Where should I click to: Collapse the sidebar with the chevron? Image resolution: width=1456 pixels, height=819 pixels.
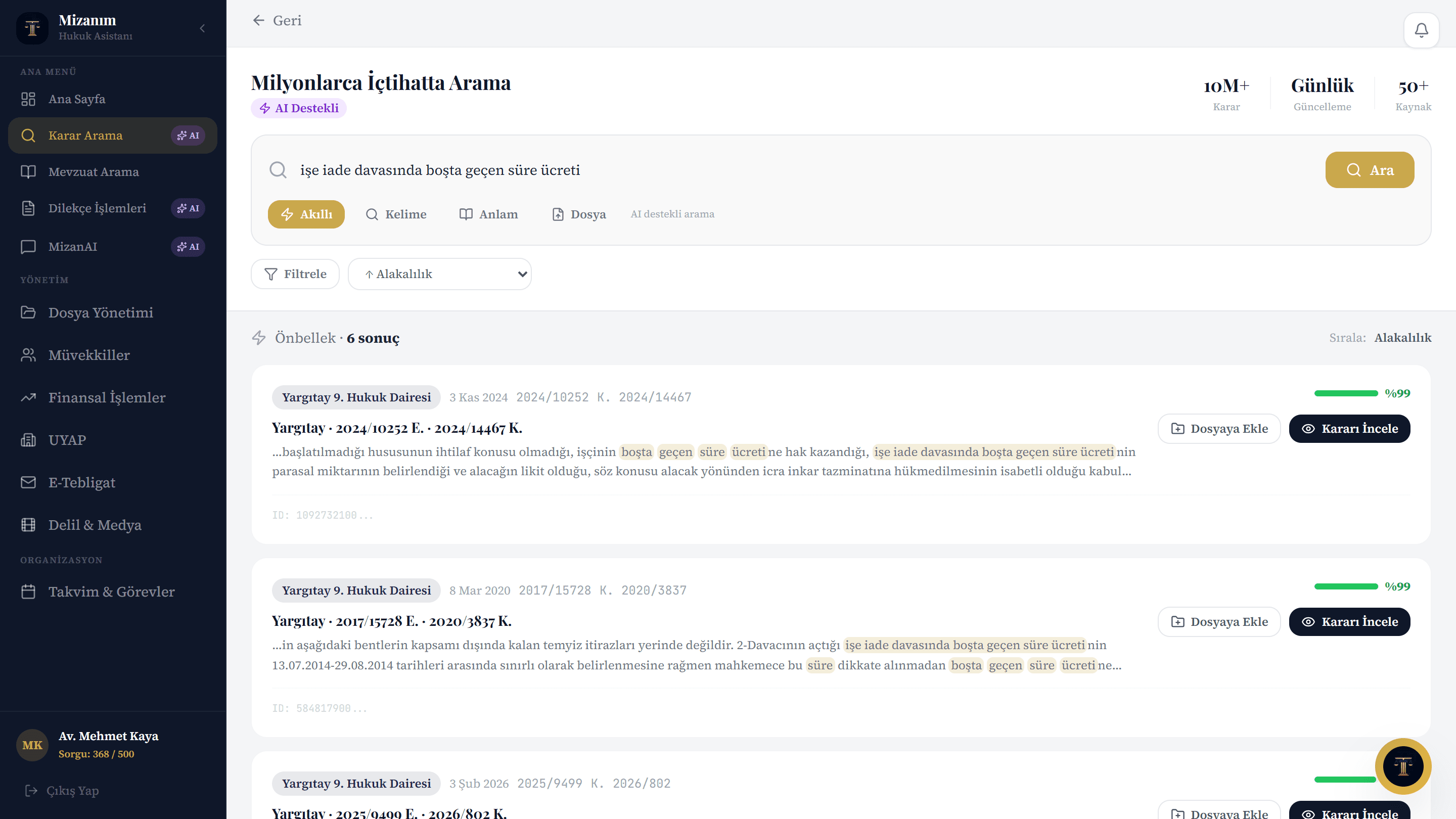pyautogui.click(x=202, y=28)
